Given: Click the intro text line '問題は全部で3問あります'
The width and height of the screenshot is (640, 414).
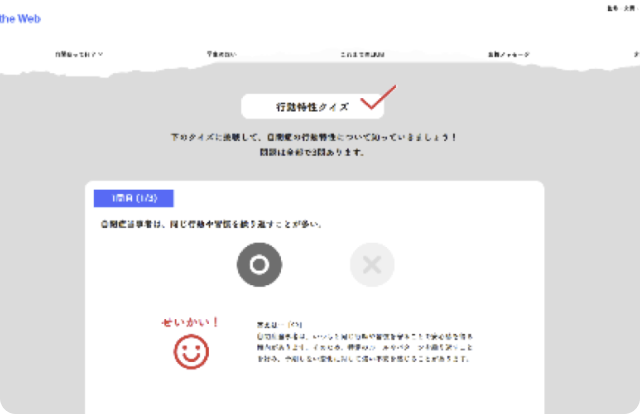Looking at the screenshot, I should pyautogui.click(x=312, y=152).
